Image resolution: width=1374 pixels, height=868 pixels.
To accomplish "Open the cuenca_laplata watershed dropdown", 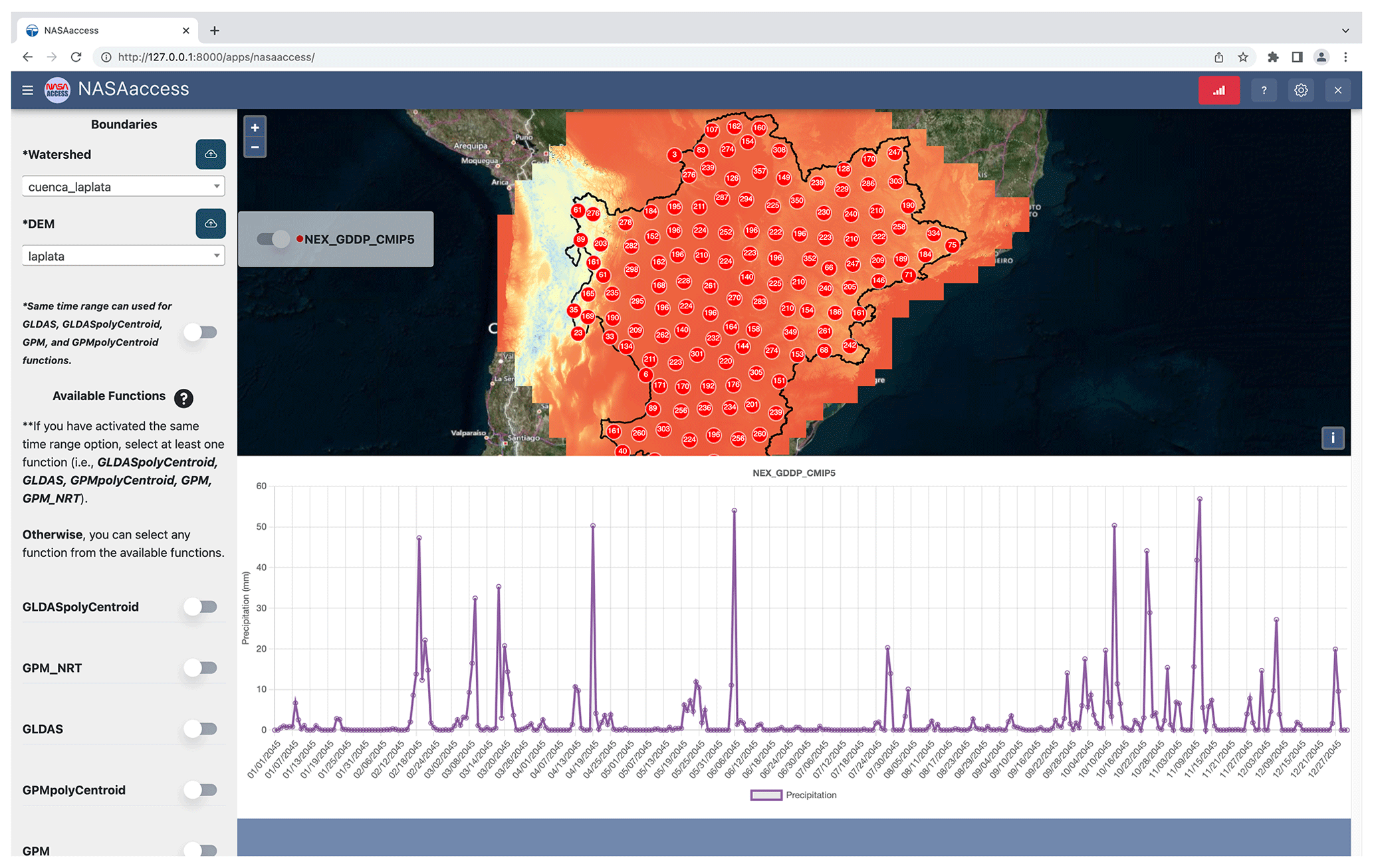I will [123, 187].
